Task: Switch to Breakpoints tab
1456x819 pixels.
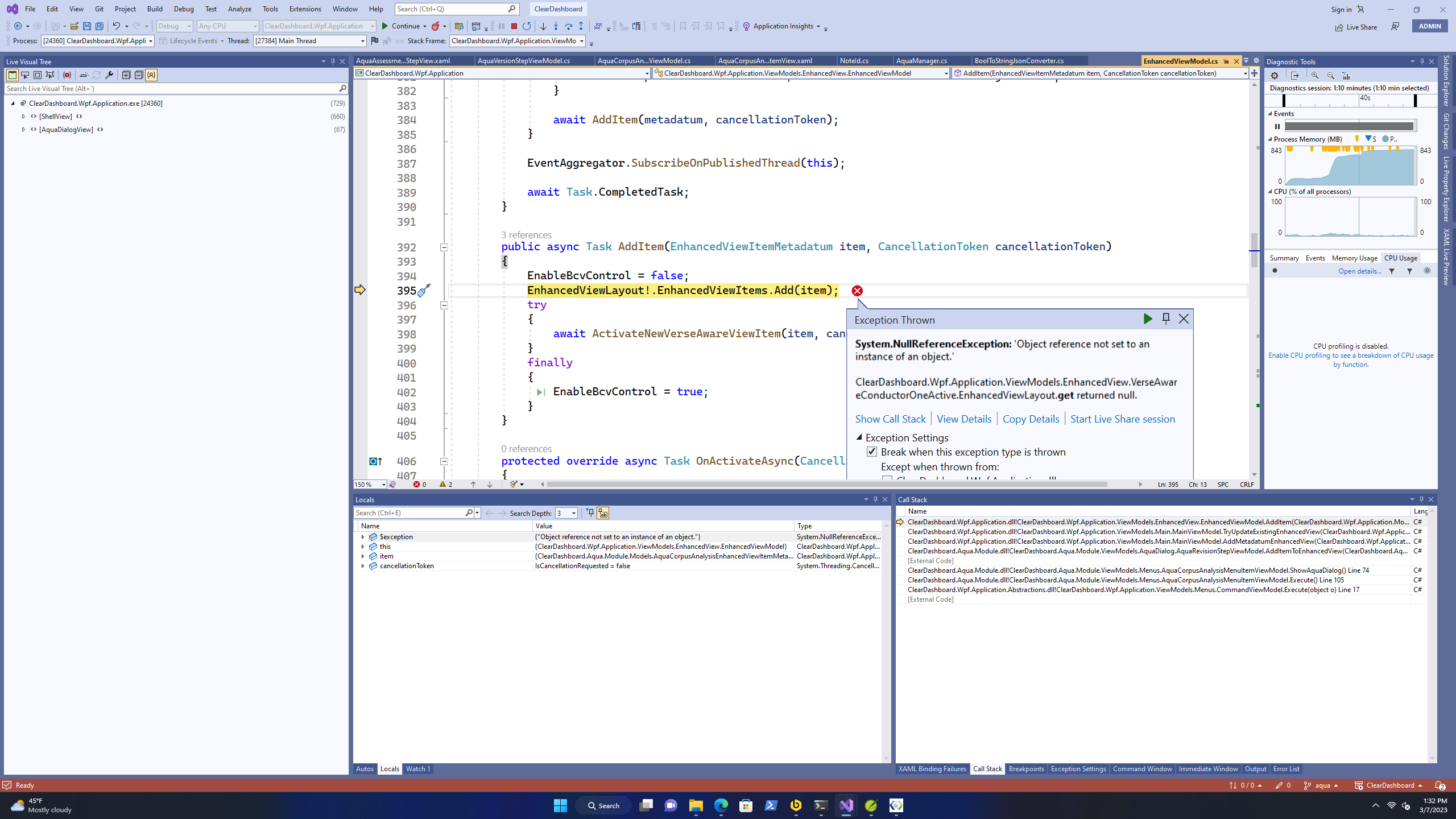Action: pos(1026,769)
